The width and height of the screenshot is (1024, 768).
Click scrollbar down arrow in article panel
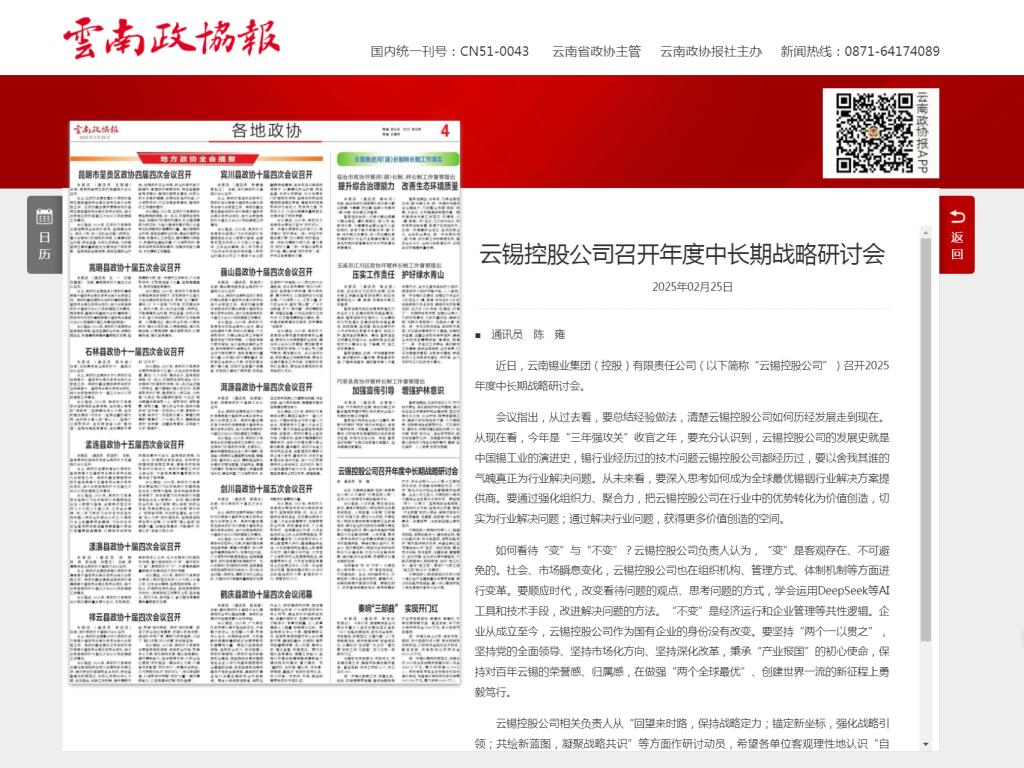(x=925, y=743)
